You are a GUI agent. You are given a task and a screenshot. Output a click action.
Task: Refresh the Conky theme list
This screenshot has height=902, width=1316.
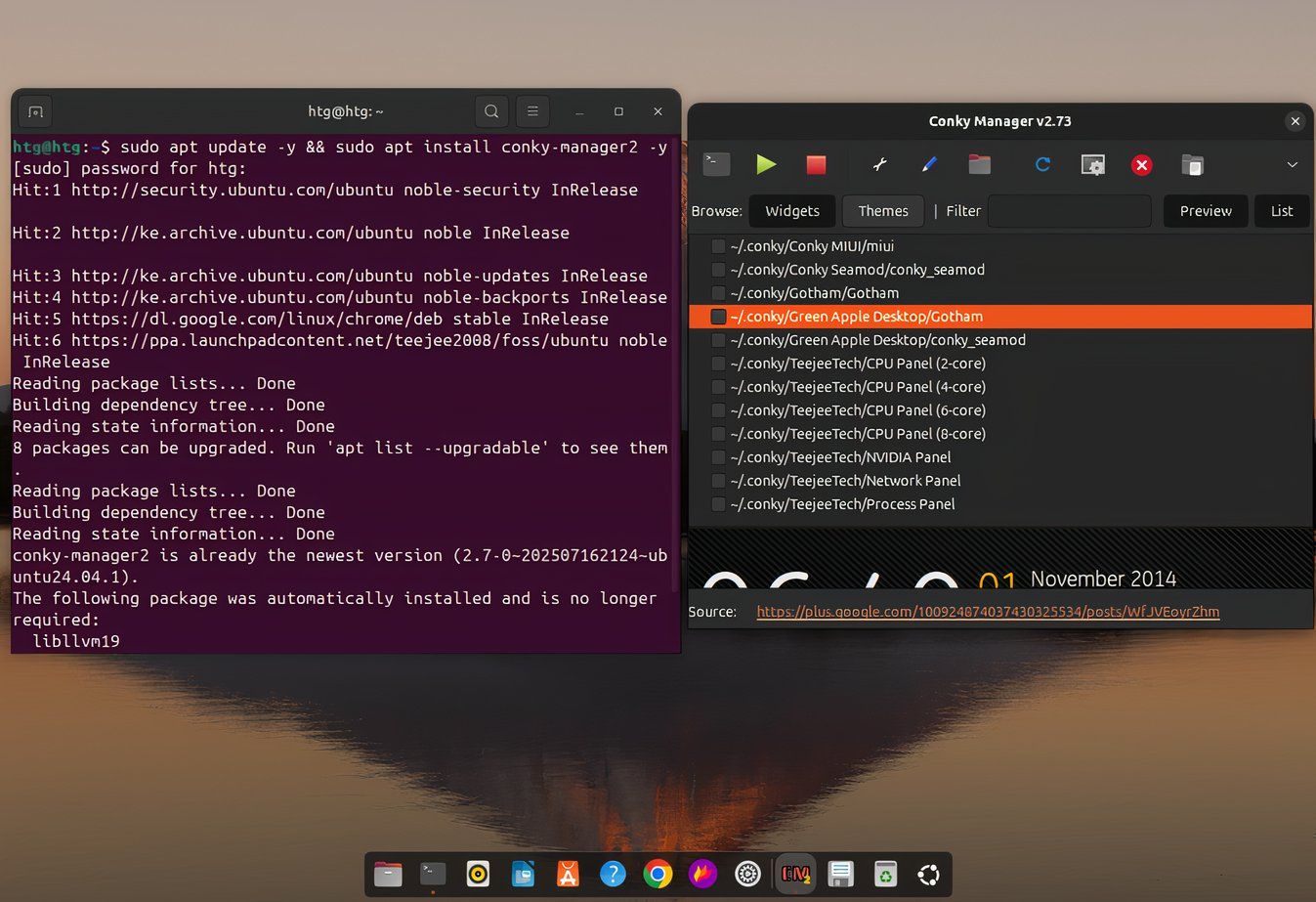point(1042,164)
